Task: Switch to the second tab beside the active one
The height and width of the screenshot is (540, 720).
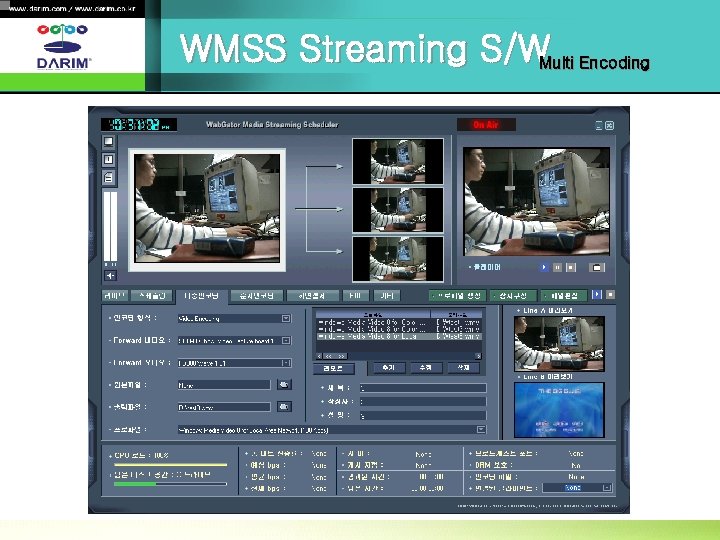Action: [152, 296]
